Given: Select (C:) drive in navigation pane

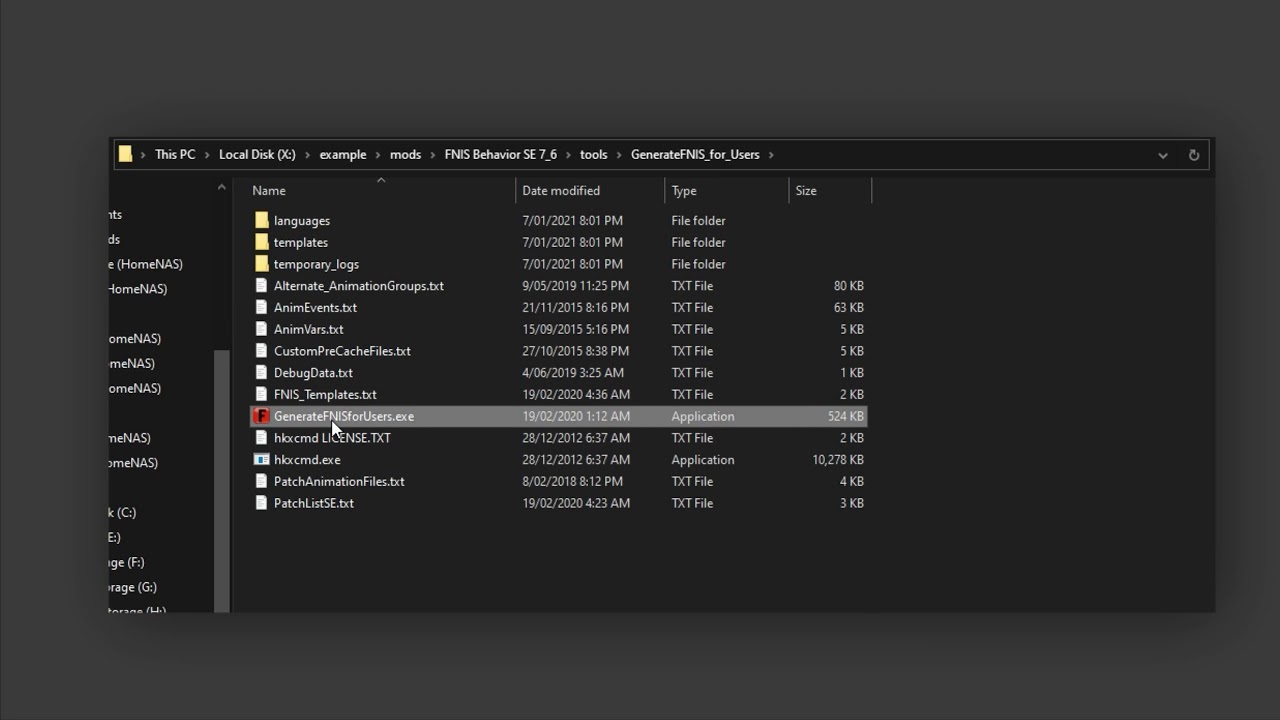Looking at the screenshot, I should (123, 513).
